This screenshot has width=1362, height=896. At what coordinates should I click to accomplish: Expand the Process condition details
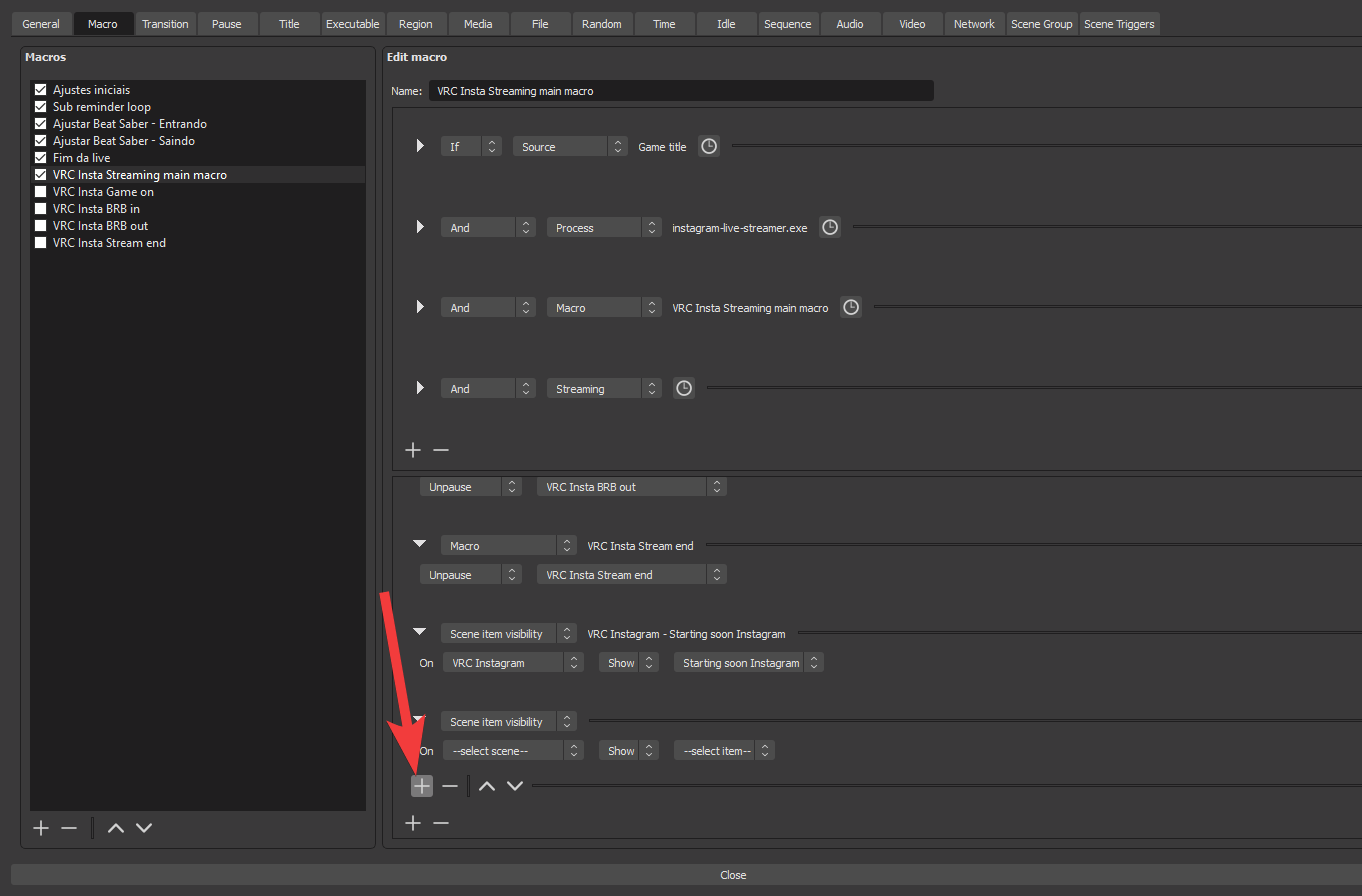coord(420,228)
